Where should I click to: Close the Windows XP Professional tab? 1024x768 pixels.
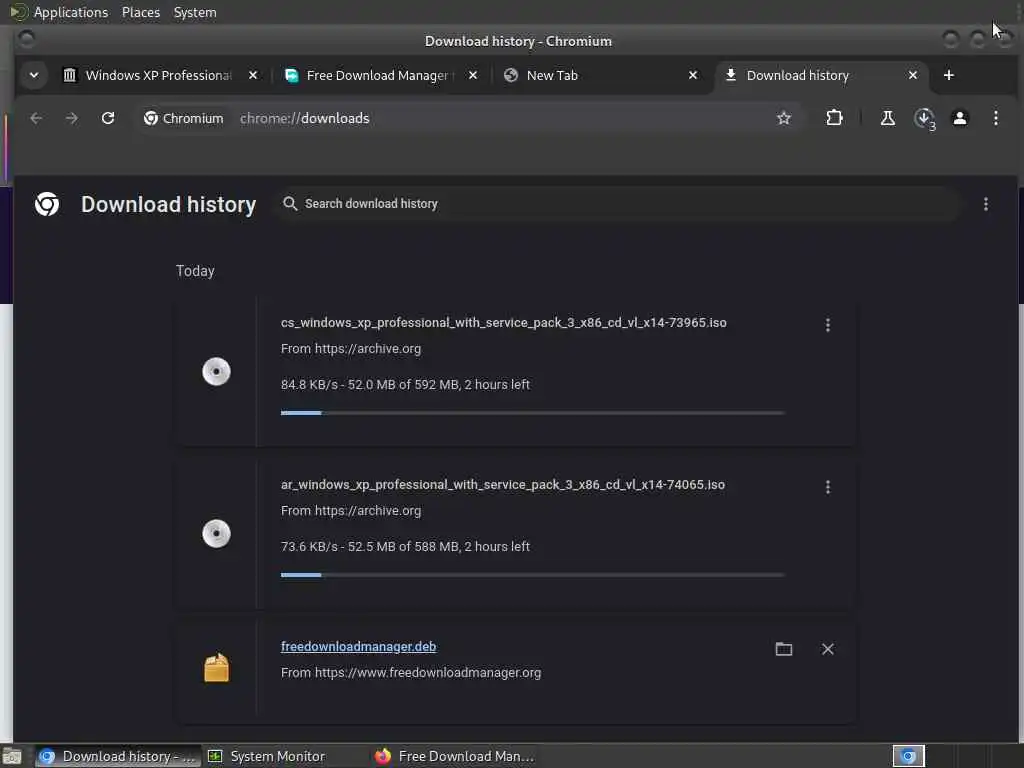(253, 75)
